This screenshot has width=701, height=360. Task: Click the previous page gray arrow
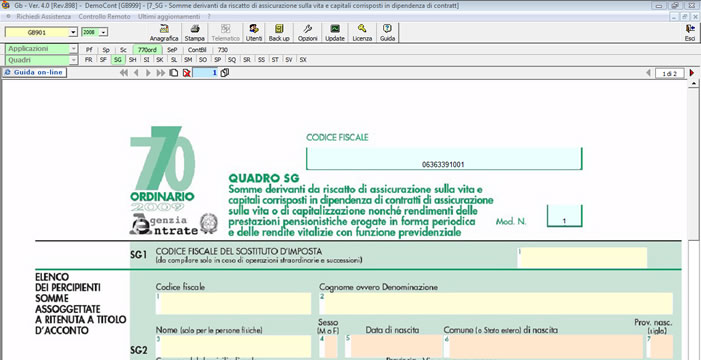(648, 73)
